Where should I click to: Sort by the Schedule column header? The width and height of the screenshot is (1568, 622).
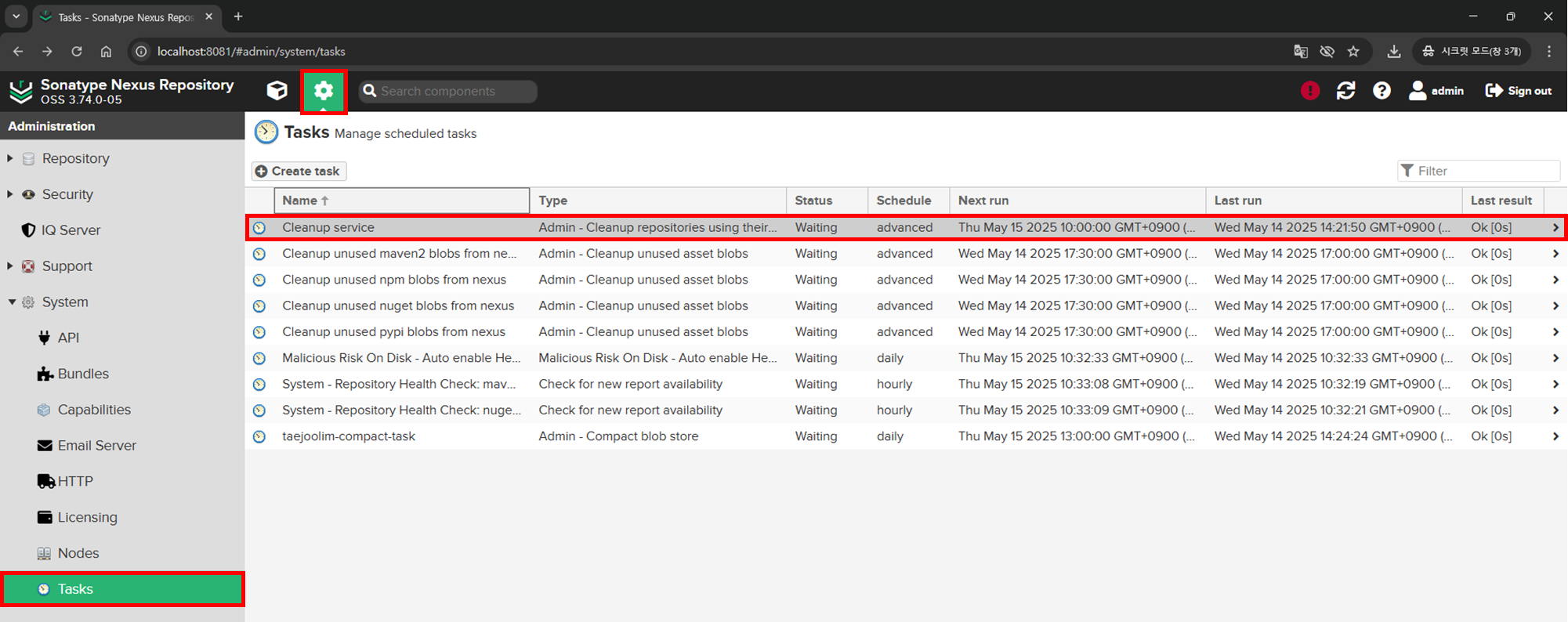(909, 201)
